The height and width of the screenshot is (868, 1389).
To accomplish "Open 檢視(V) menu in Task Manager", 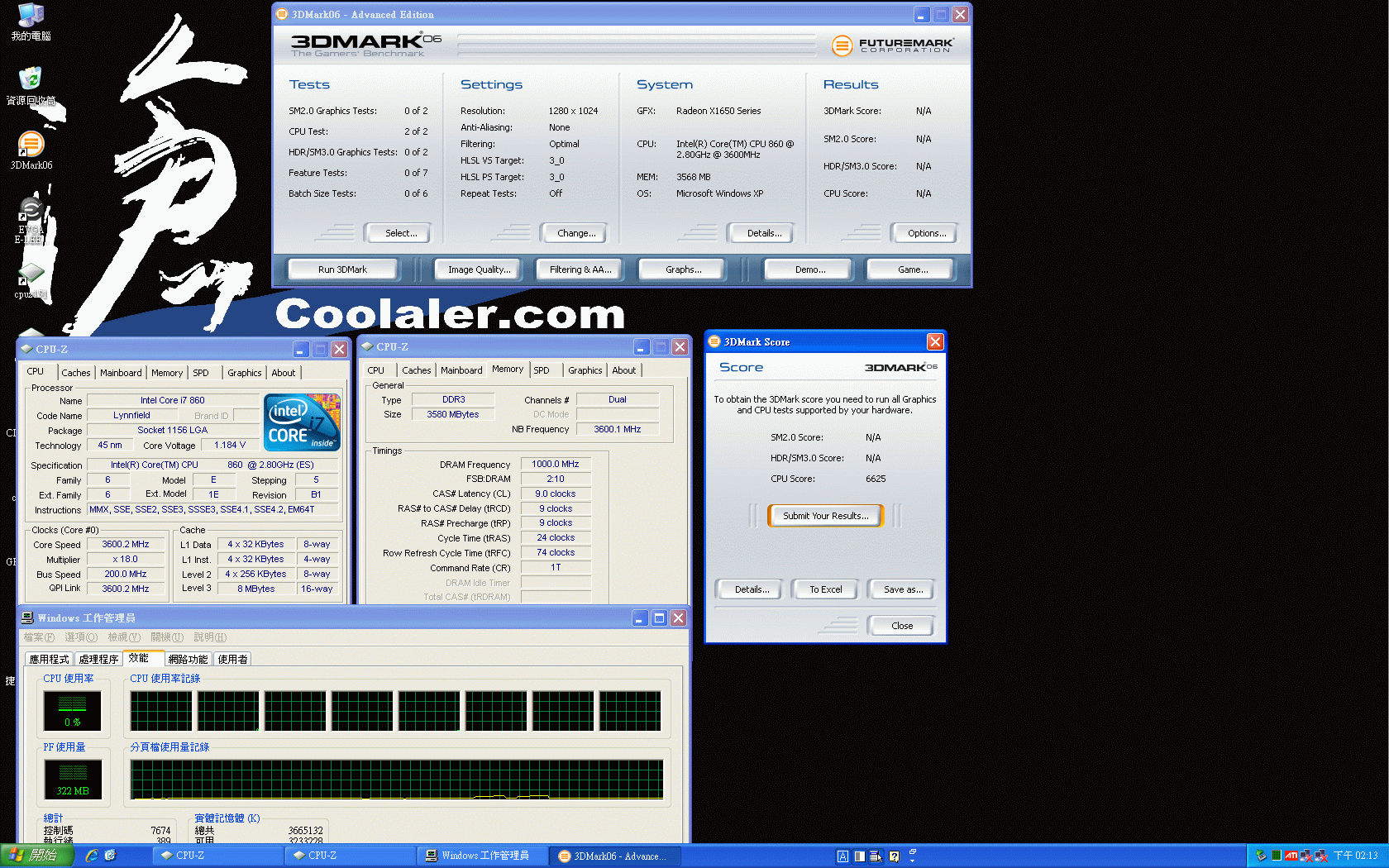I will (124, 637).
